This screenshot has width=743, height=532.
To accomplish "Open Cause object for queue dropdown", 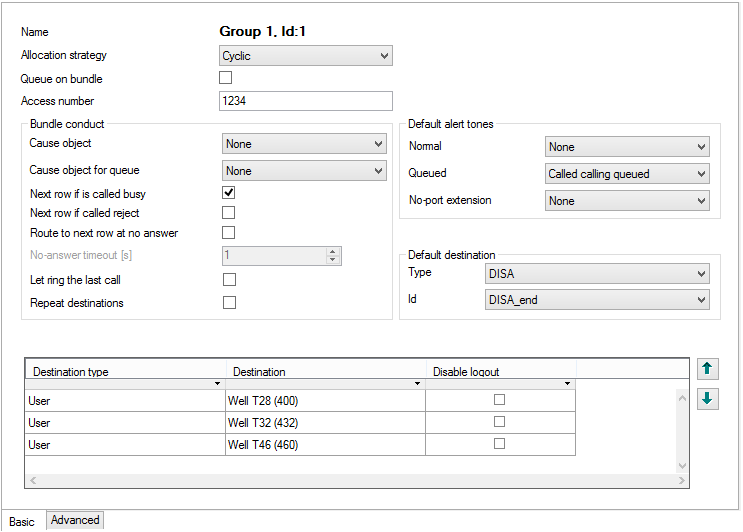I will [x=304, y=171].
